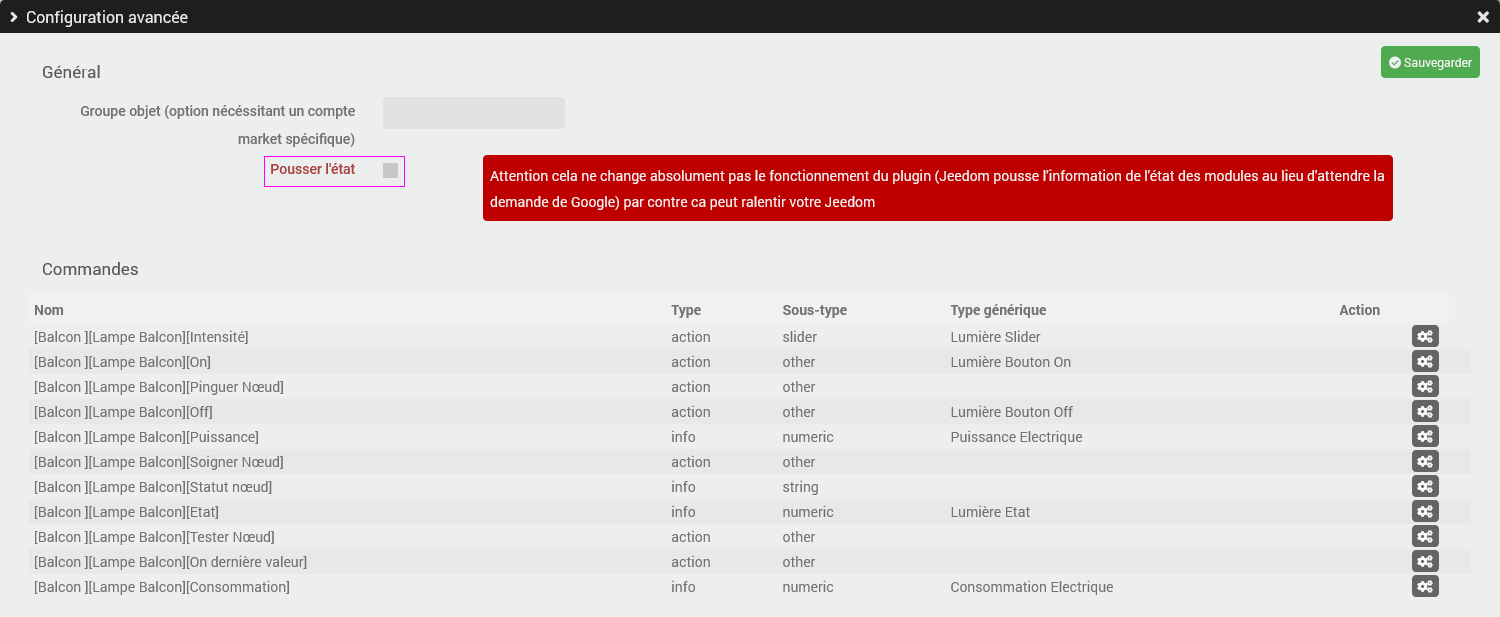
Task: Open settings gear for Intensité command
Action: click(x=1425, y=337)
